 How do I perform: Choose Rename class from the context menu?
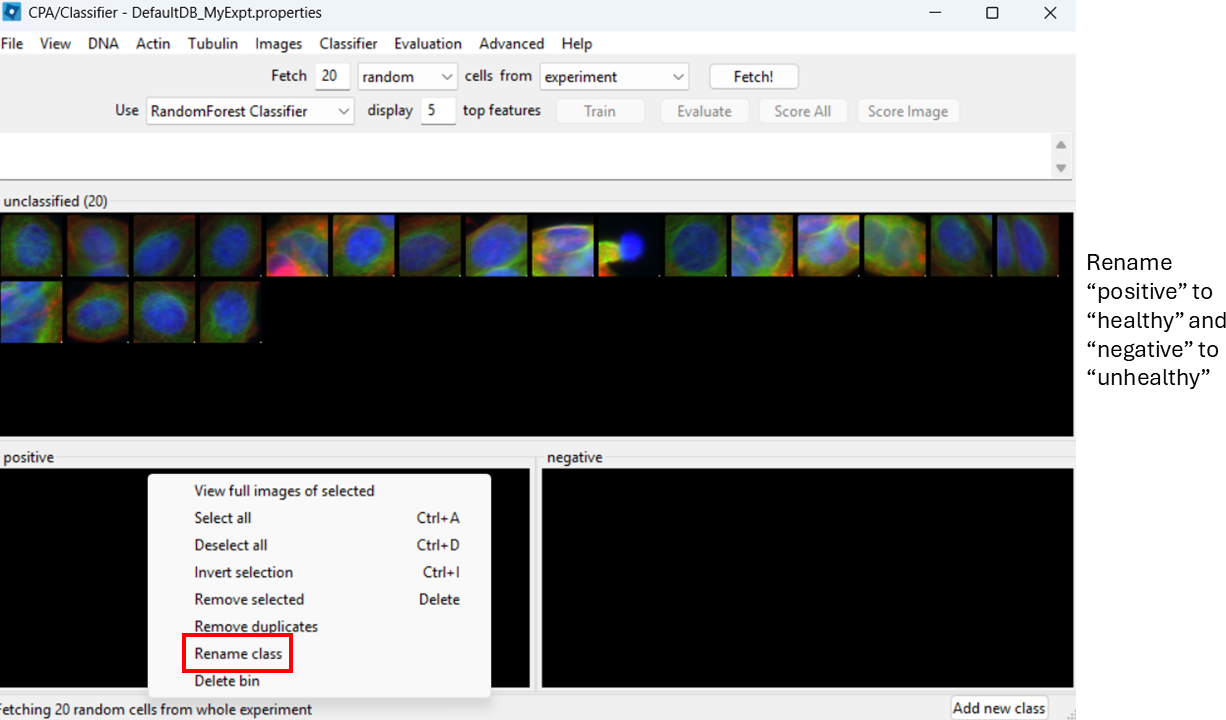pos(237,653)
